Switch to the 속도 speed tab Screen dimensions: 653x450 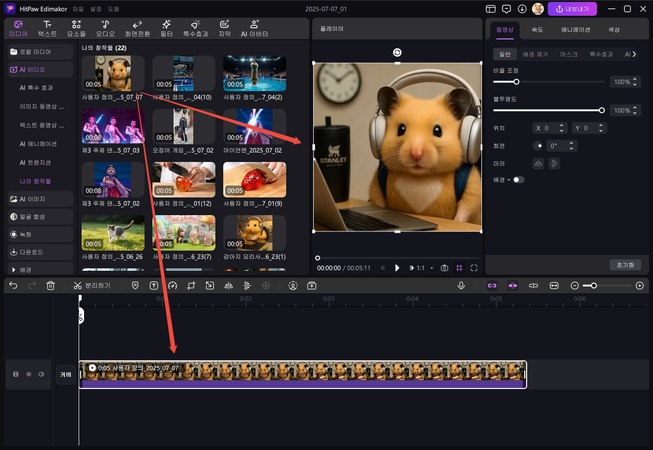[537, 30]
